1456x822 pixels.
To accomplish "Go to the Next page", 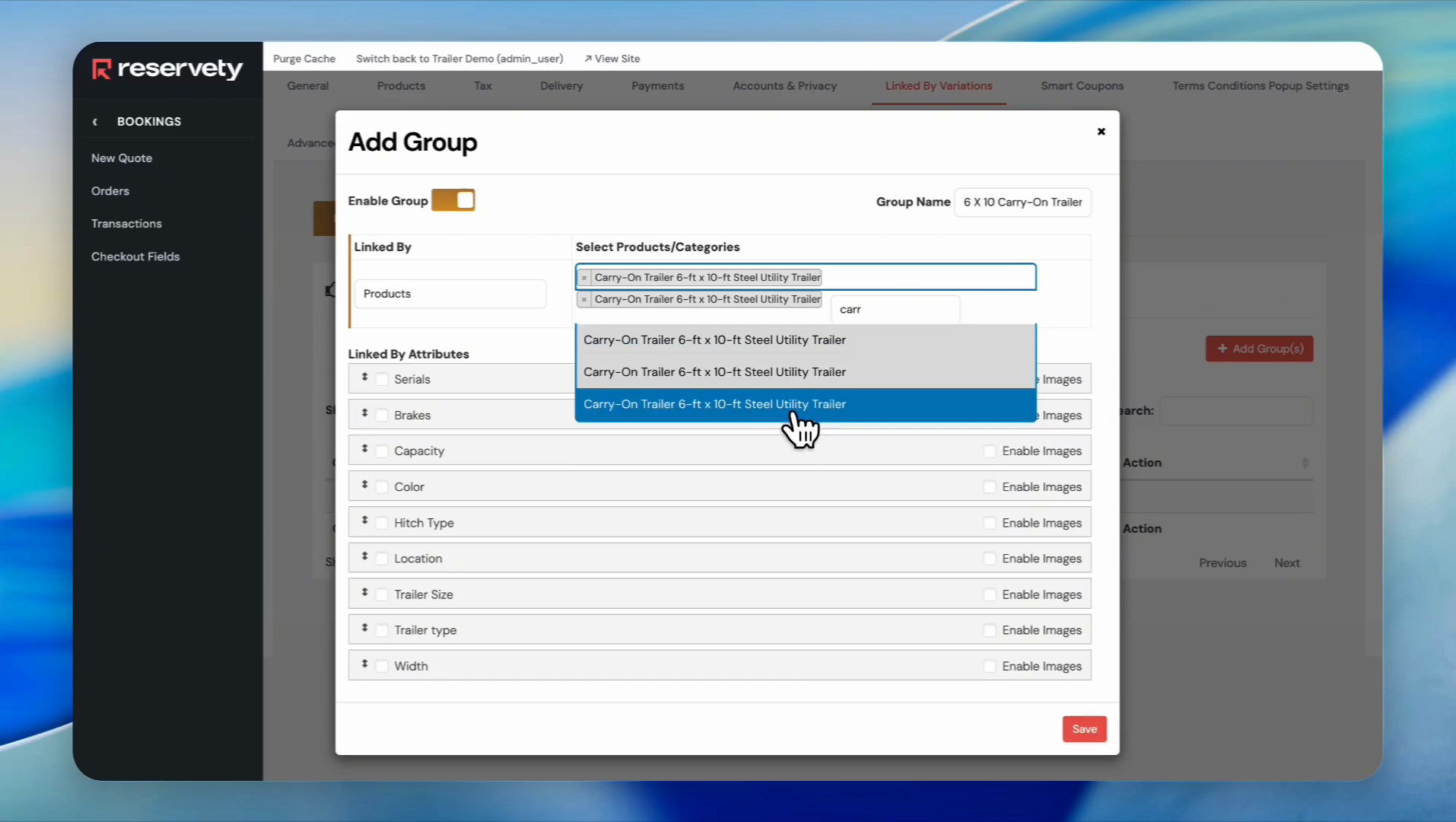I will coord(1287,563).
